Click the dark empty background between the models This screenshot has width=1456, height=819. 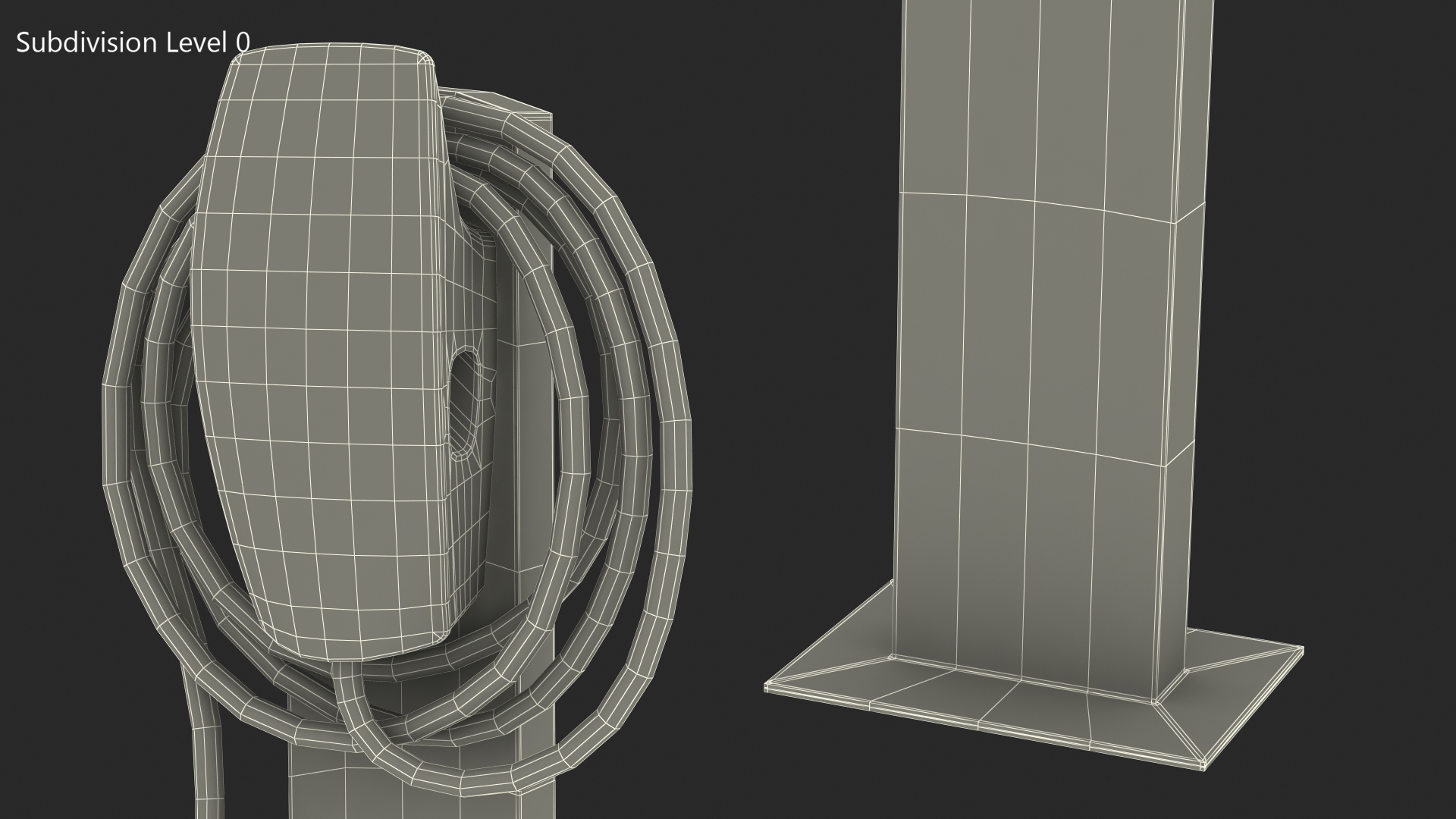pyautogui.click(x=796, y=341)
